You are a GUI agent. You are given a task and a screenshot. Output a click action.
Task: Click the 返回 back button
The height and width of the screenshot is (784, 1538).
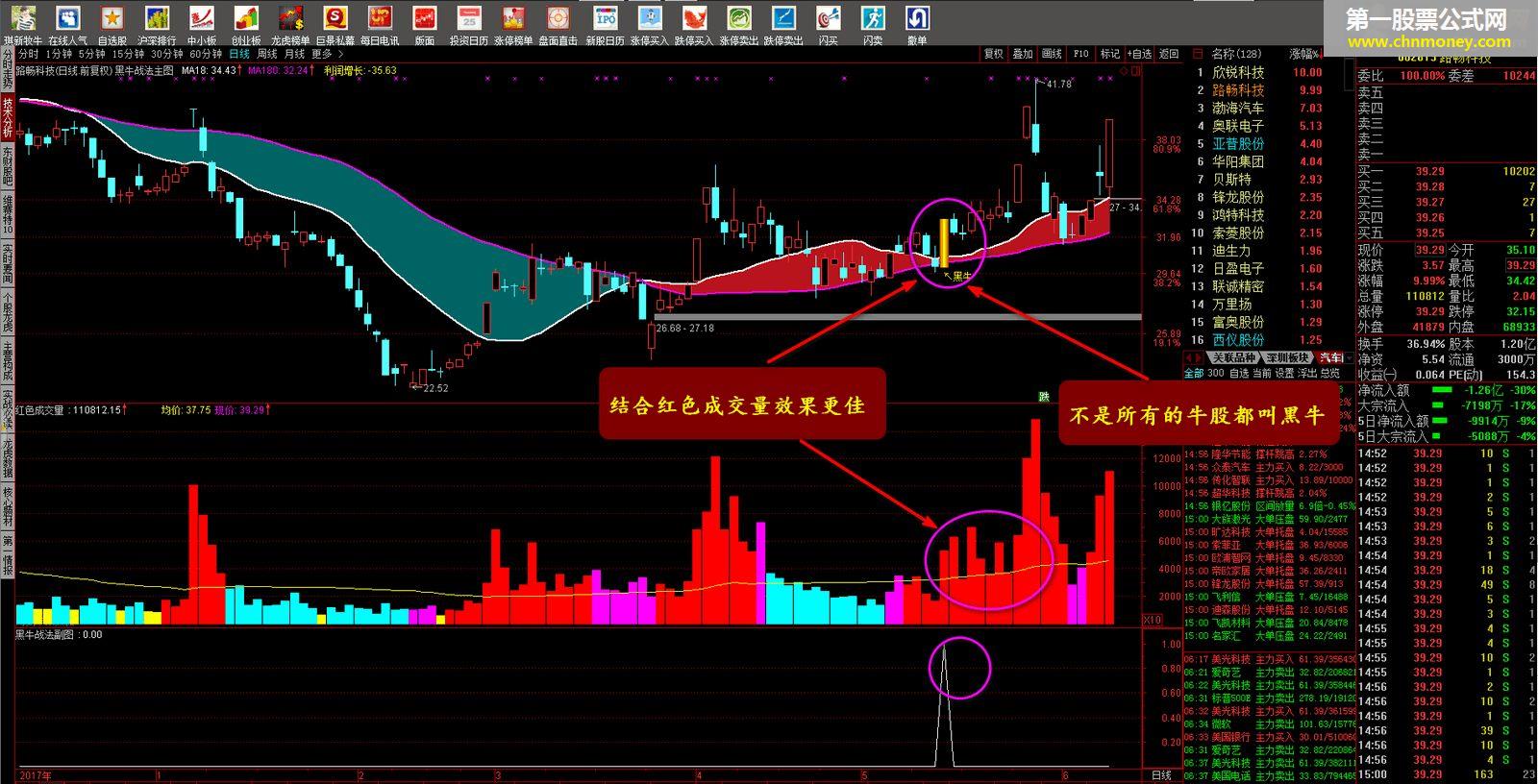1169,55
